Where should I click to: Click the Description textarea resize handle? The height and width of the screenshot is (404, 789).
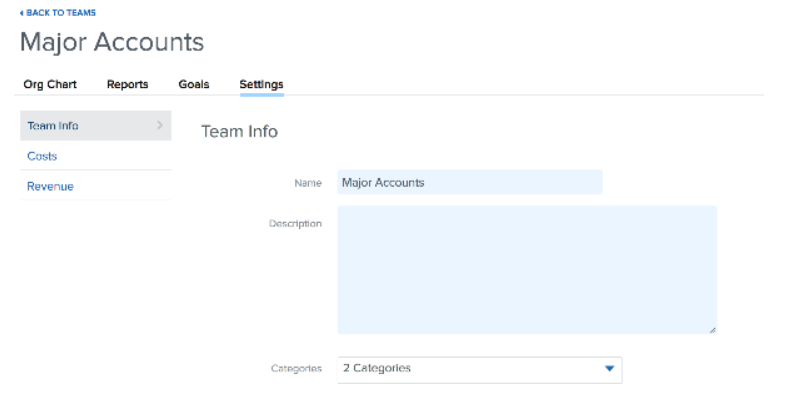(x=712, y=330)
